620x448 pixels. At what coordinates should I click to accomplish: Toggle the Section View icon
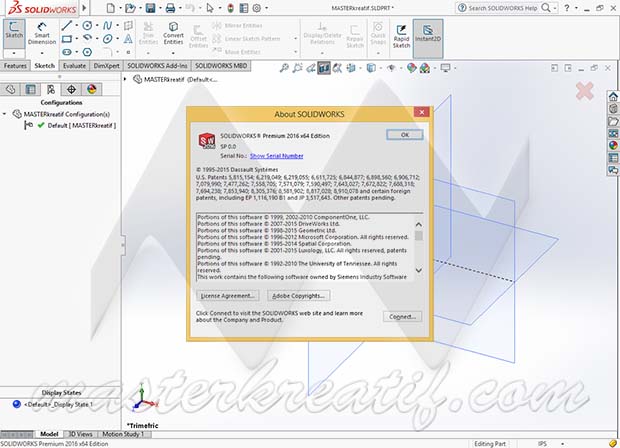pos(324,68)
